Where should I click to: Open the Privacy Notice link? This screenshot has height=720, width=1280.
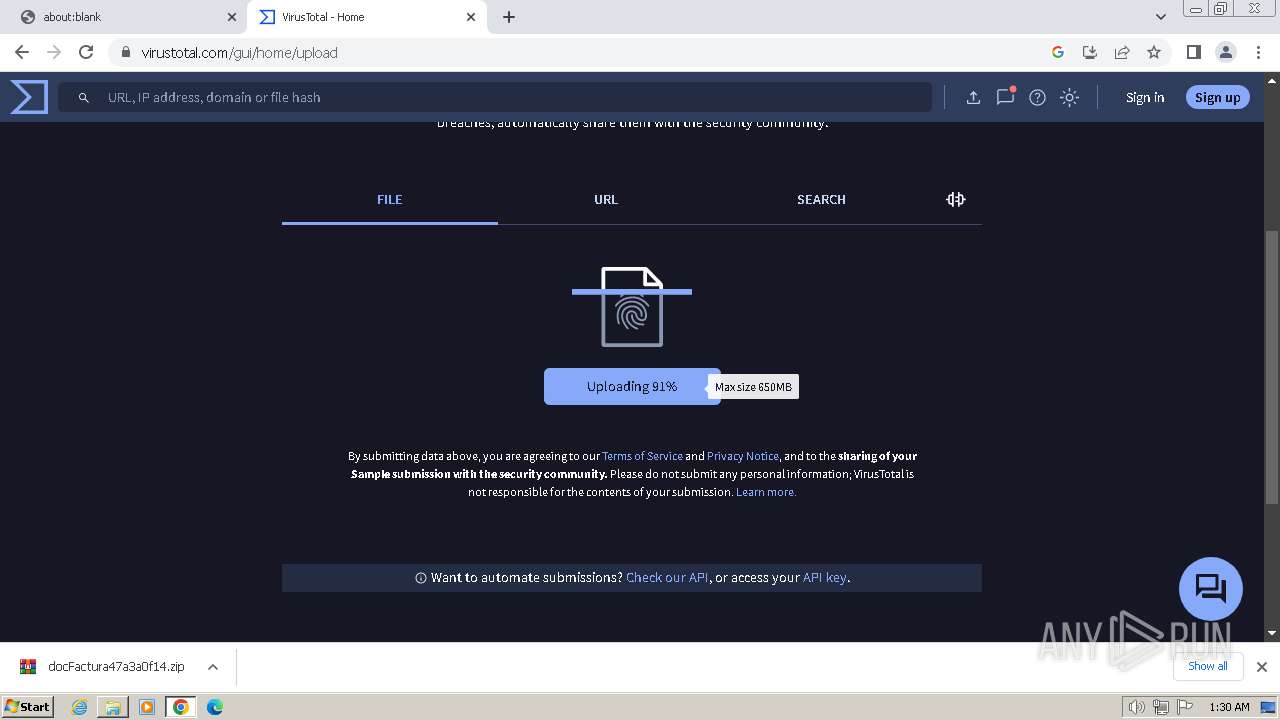[743, 456]
